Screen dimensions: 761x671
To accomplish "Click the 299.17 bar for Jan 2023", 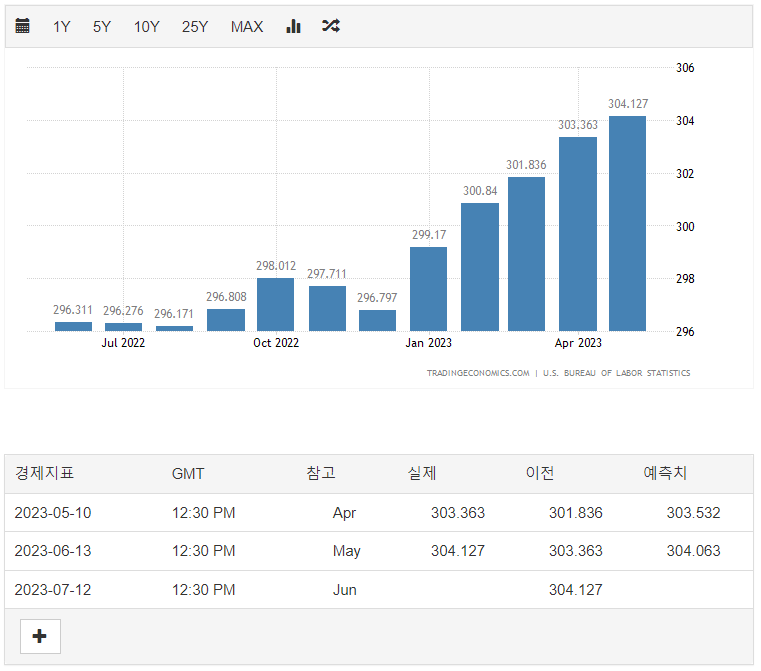I will tap(429, 289).
